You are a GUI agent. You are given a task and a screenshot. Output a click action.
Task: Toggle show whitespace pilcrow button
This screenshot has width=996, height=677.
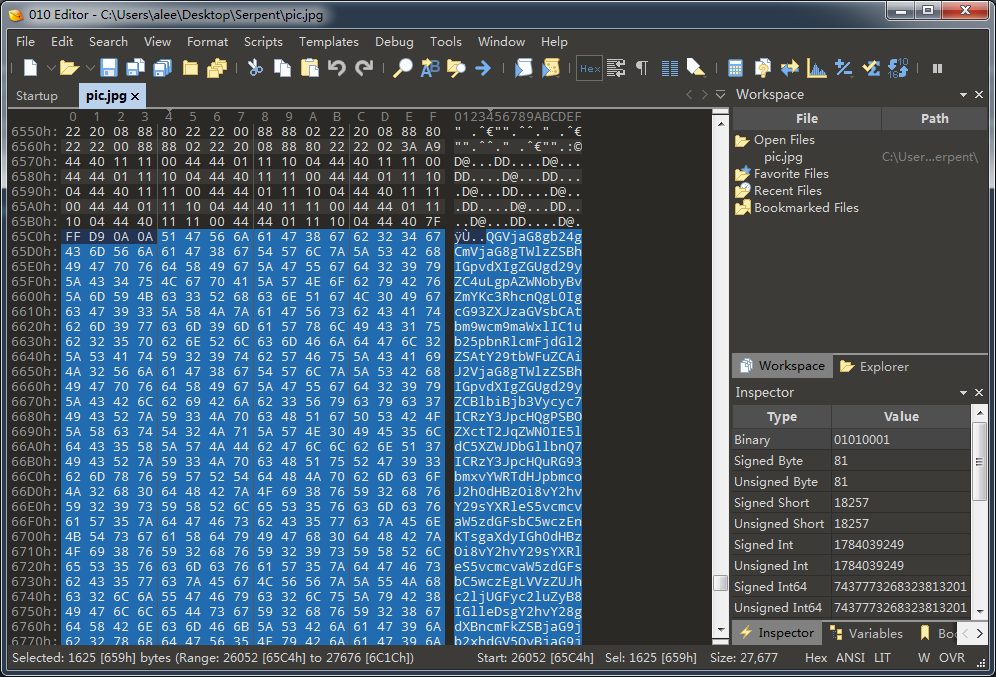click(x=642, y=68)
